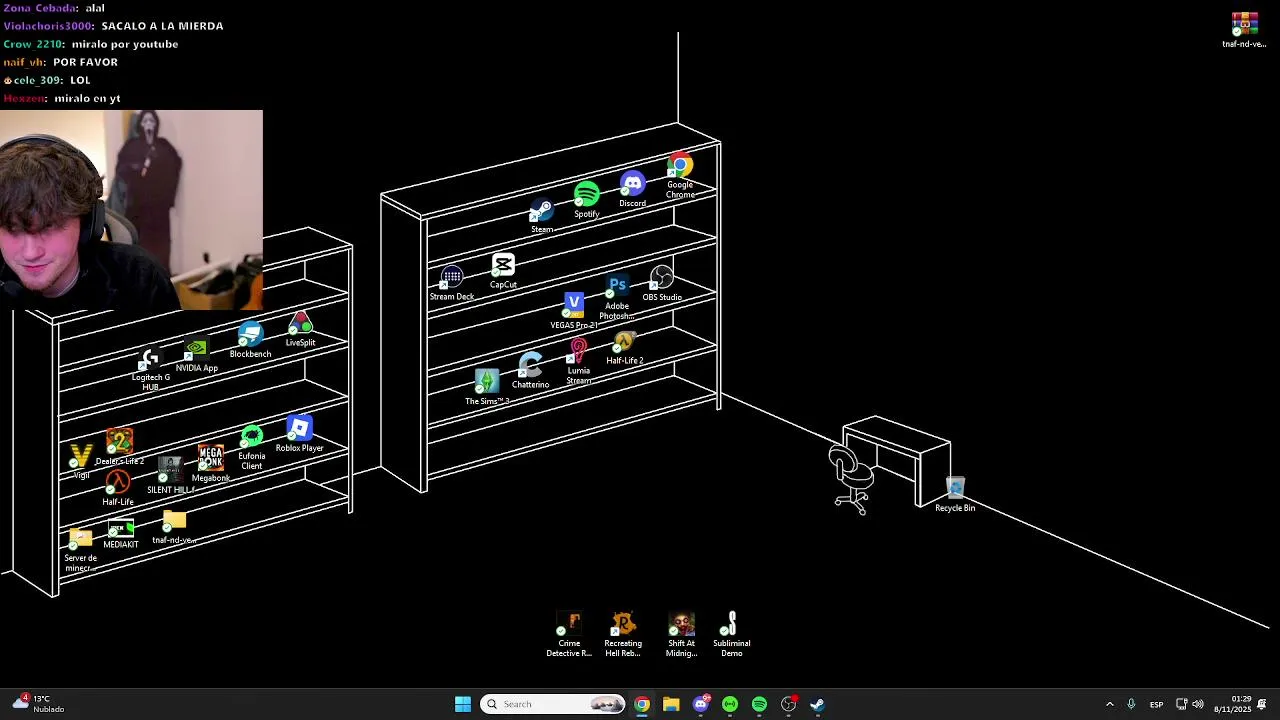1280x720 pixels.
Task: Select the Stream Deck shortcut
Action: pos(452,283)
